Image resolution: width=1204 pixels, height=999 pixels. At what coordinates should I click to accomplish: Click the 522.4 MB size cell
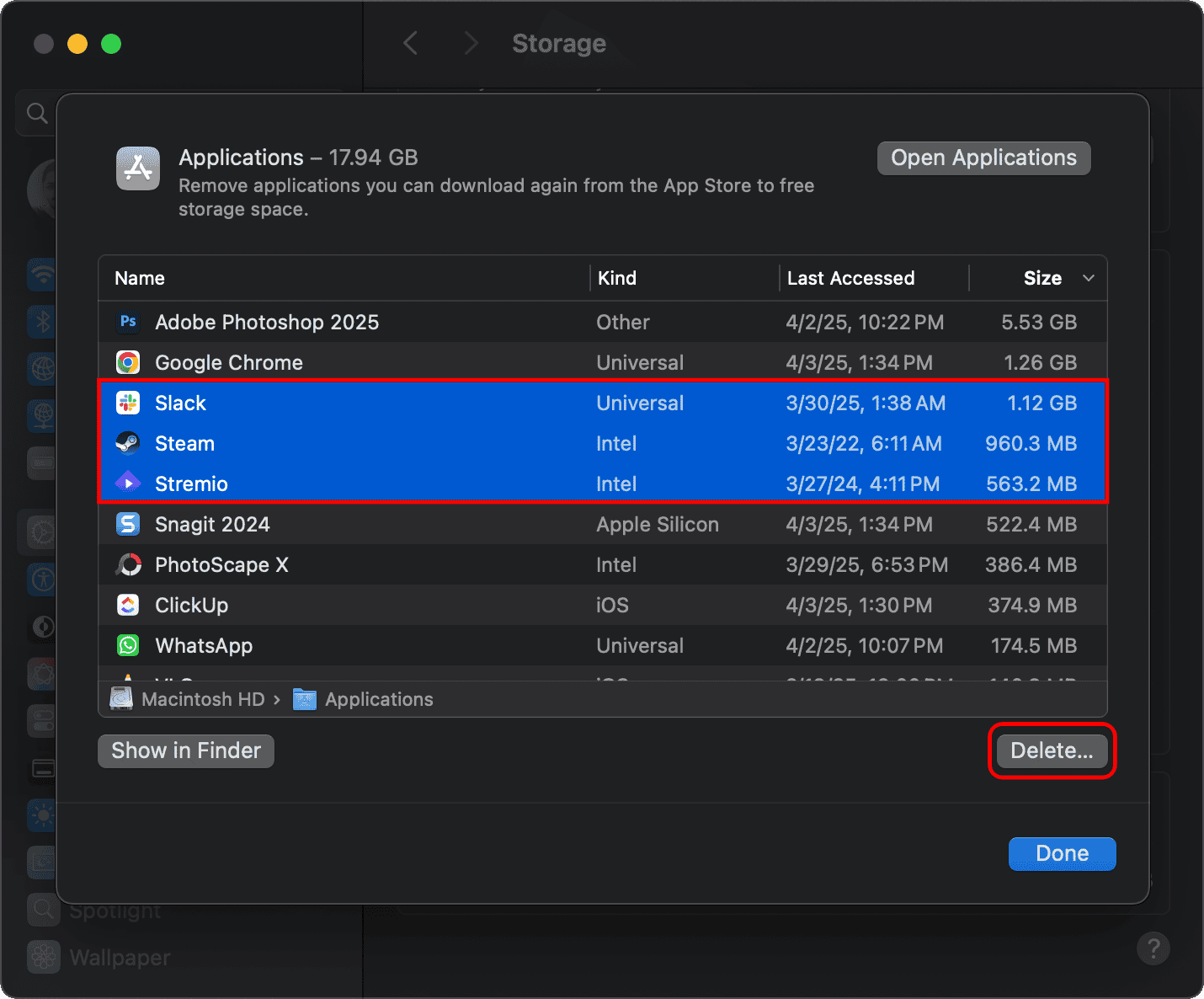tap(1031, 524)
